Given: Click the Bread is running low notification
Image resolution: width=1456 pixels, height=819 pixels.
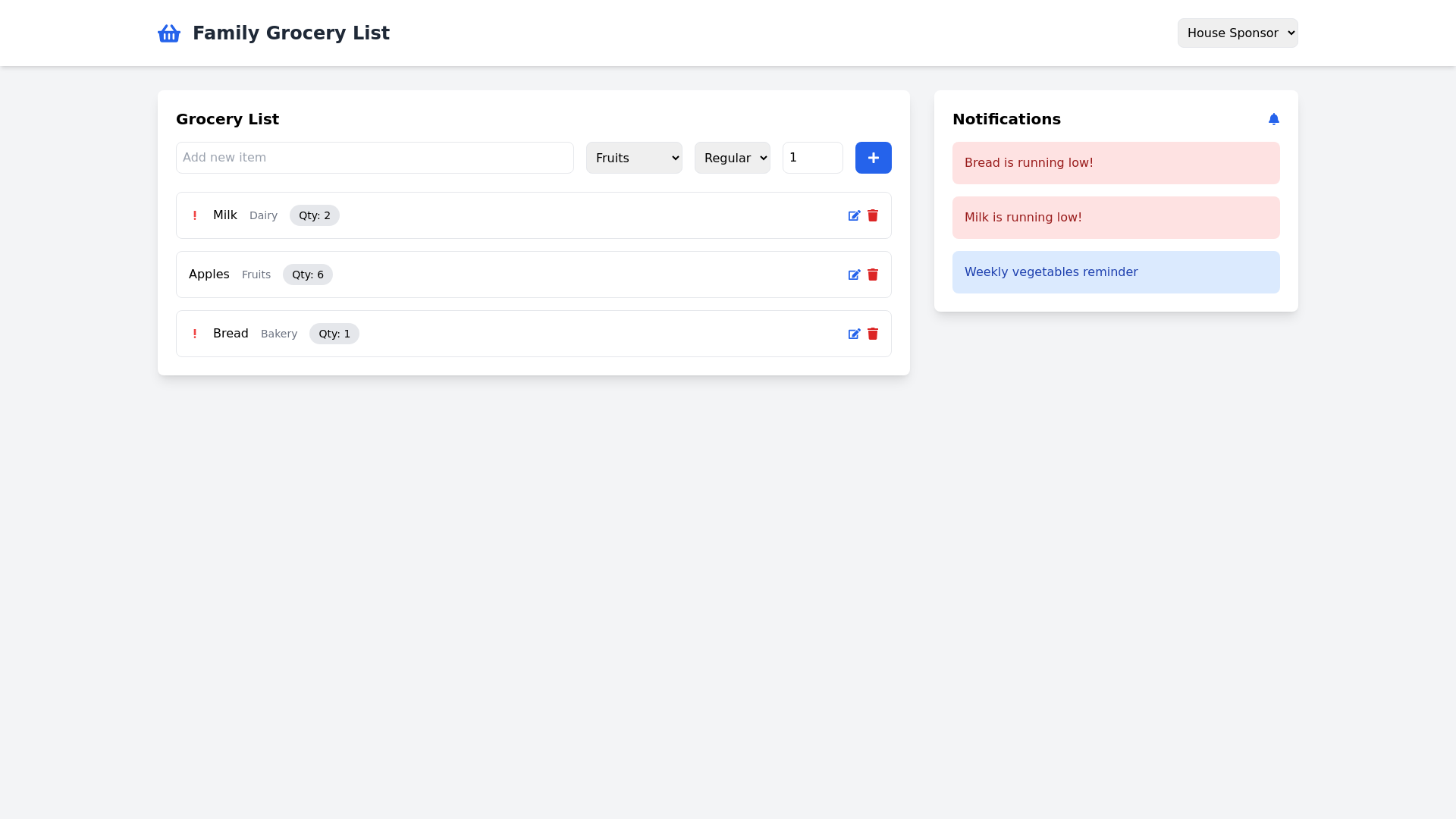Looking at the screenshot, I should click(x=1116, y=163).
